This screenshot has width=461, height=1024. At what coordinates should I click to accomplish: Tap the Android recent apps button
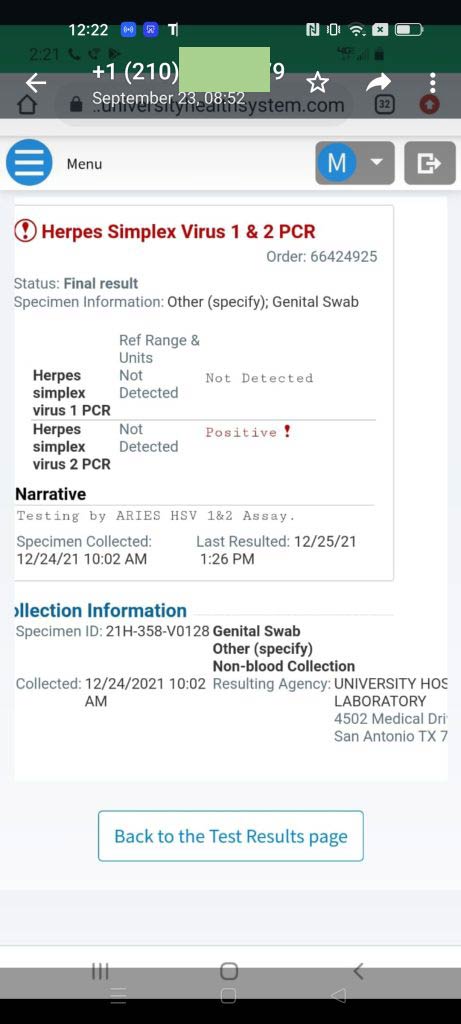pyautogui.click(x=100, y=971)
